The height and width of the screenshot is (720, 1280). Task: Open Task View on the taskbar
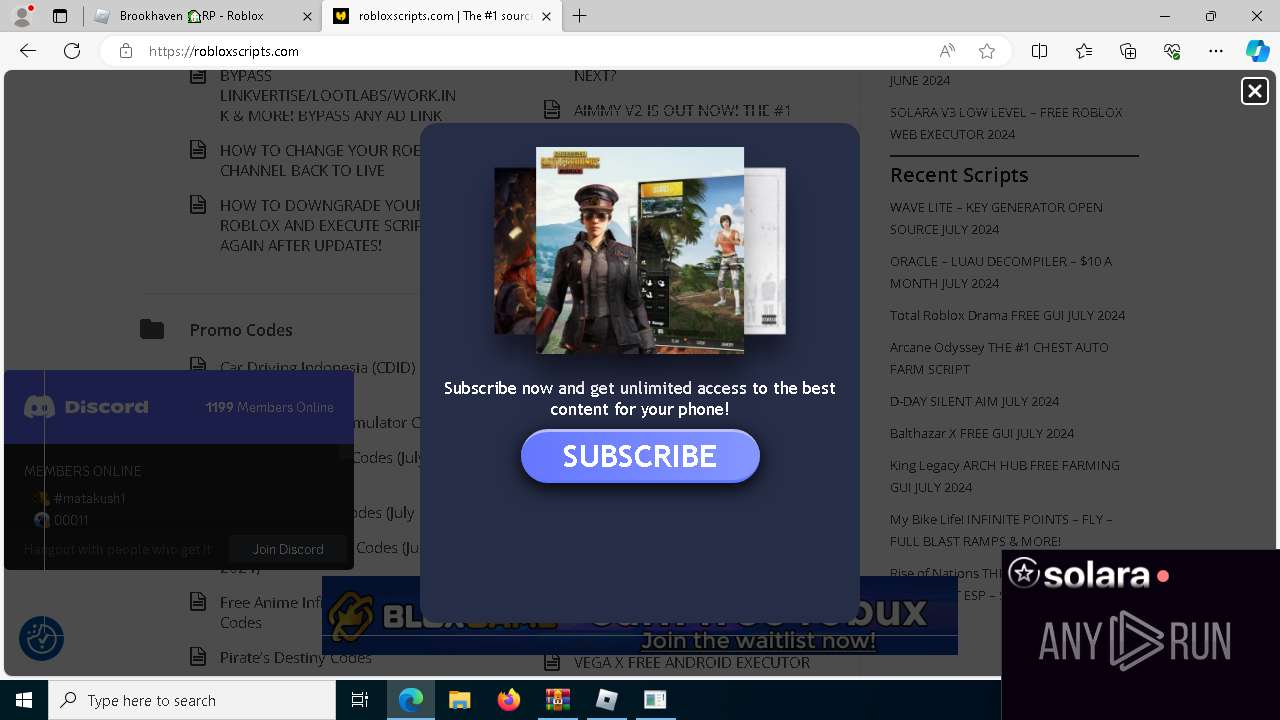point(360,700)
